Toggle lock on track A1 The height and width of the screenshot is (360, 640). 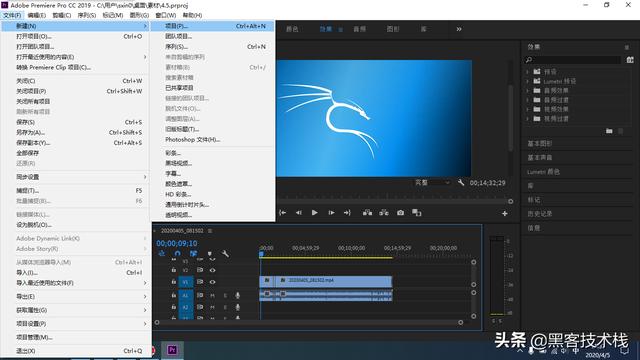click(x=174, y=295)
